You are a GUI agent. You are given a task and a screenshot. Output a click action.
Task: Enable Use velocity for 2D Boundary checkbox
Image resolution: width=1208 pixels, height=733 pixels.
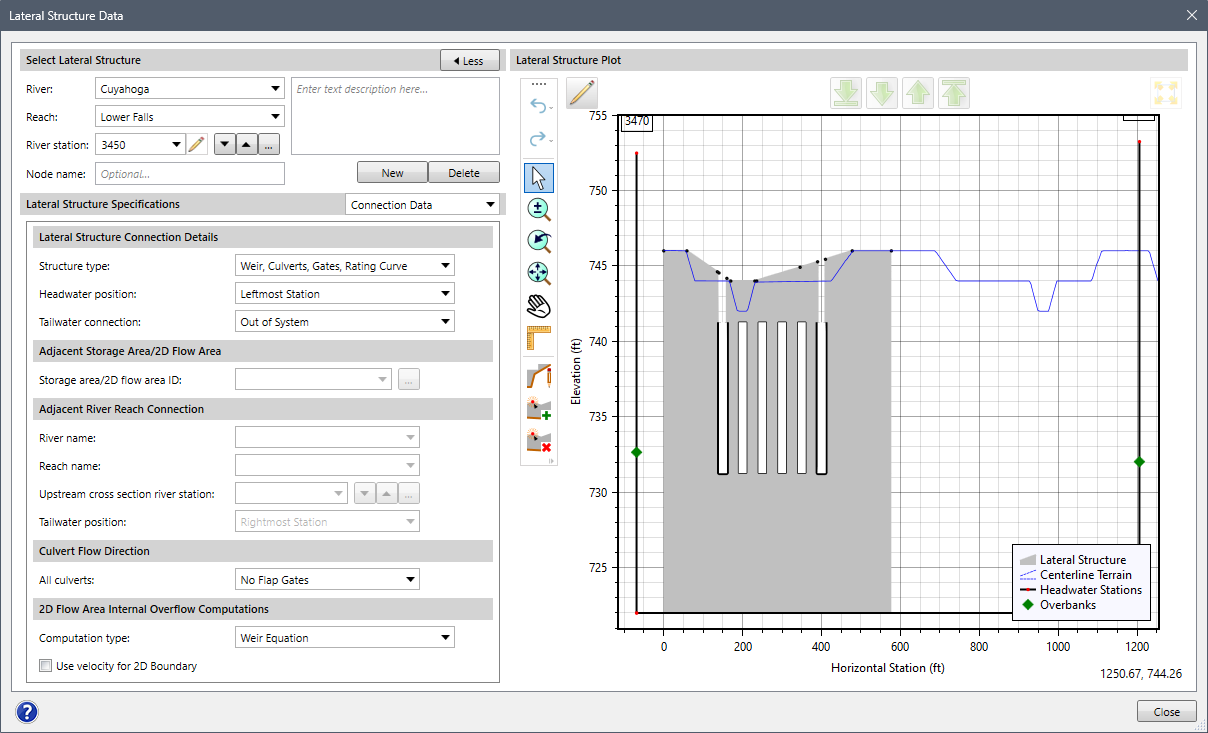tap(45, 666)
